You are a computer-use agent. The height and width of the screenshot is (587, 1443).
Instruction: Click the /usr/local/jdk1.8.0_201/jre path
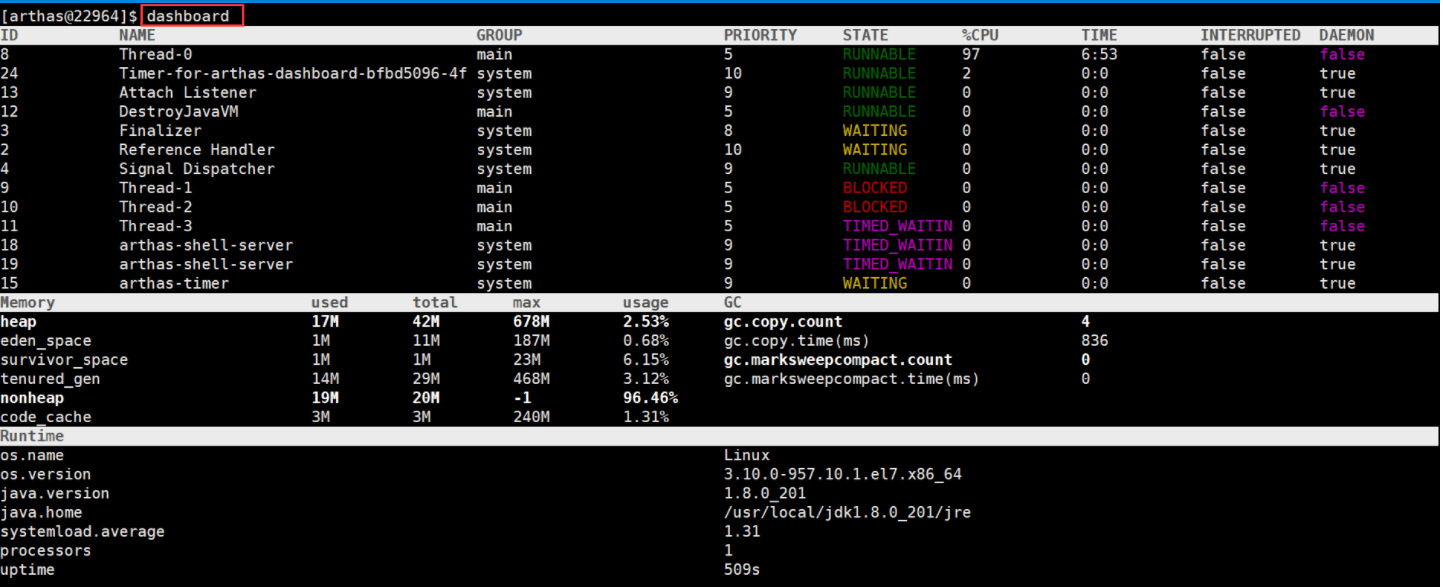tap(847, 512)
